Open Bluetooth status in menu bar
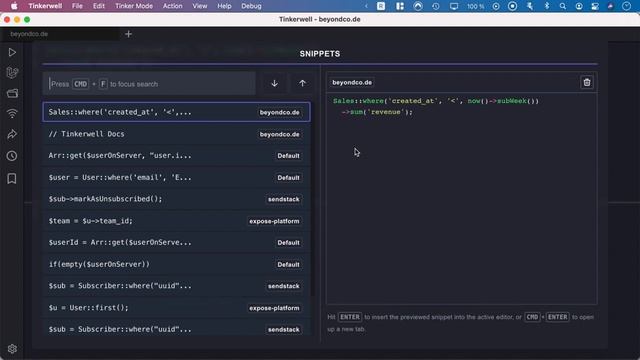 click(547, 6)
